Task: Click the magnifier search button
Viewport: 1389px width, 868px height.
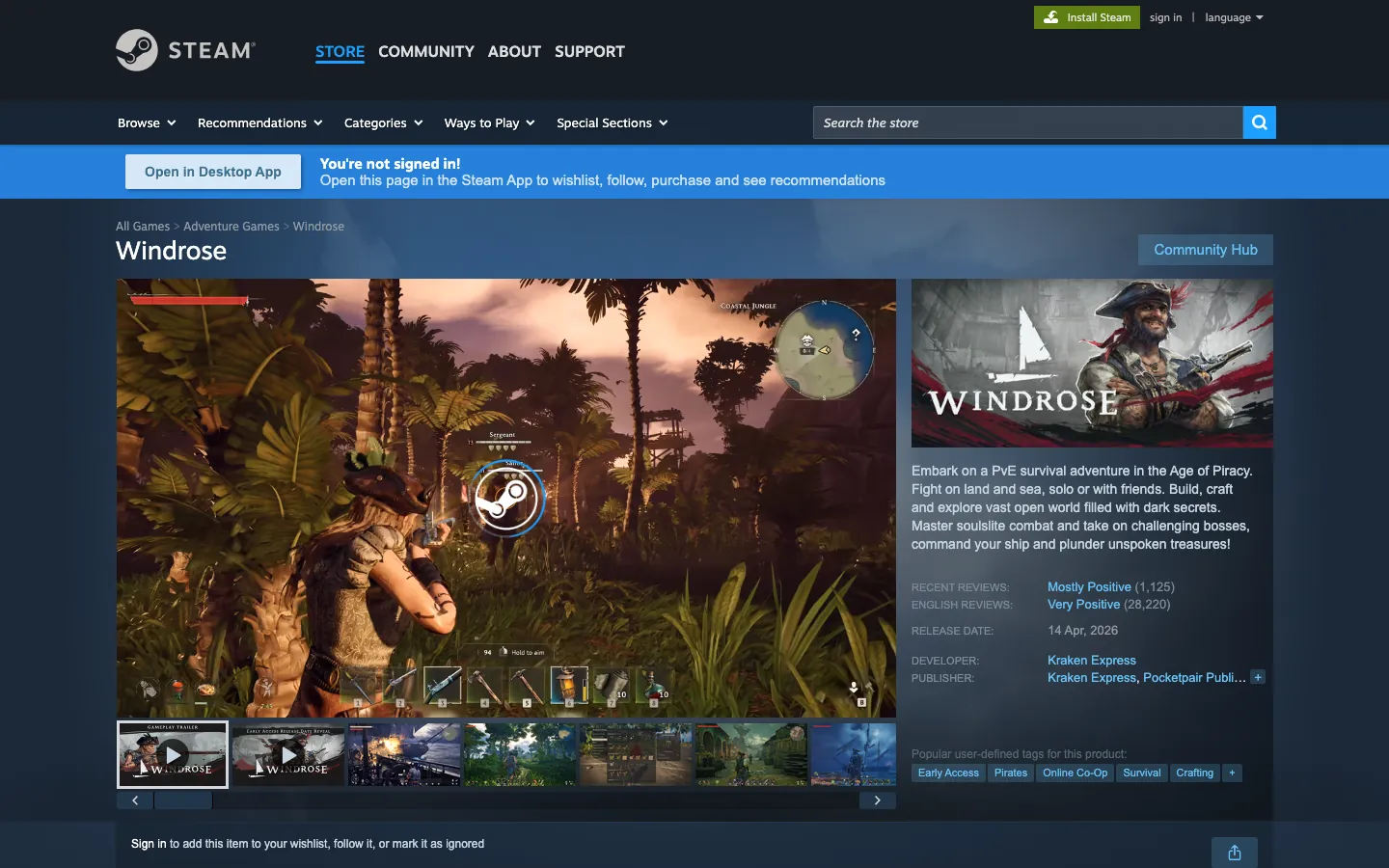Action: pos(1259,122)
